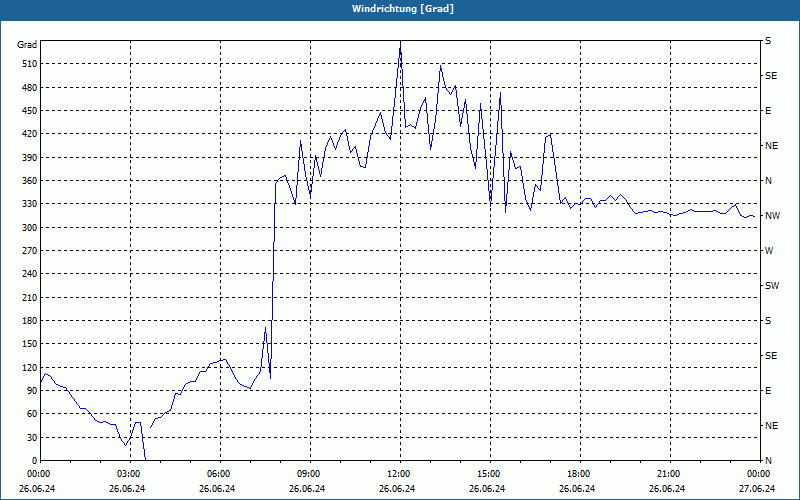Screen dimensions: 800x500
Task: Click the E label level with 90
Action: tap(768, 390)
